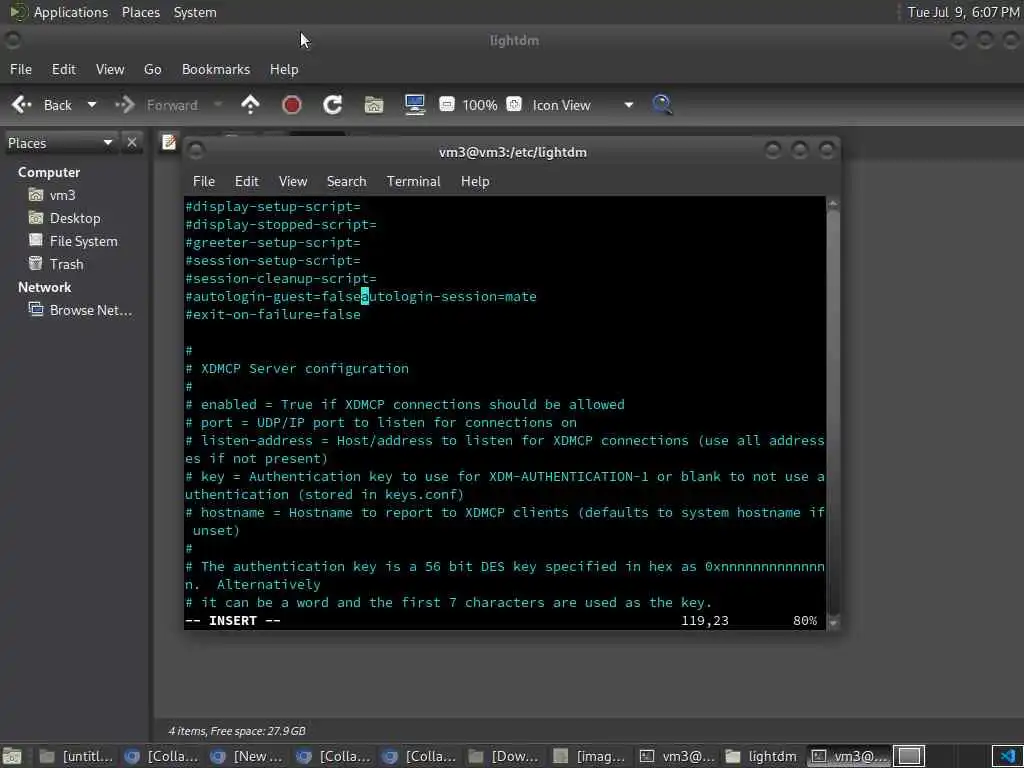The width and height of the screenshot is (1024, 768).
Task: Click the terminal scrollbar up arrow
Action: [833, 204]
